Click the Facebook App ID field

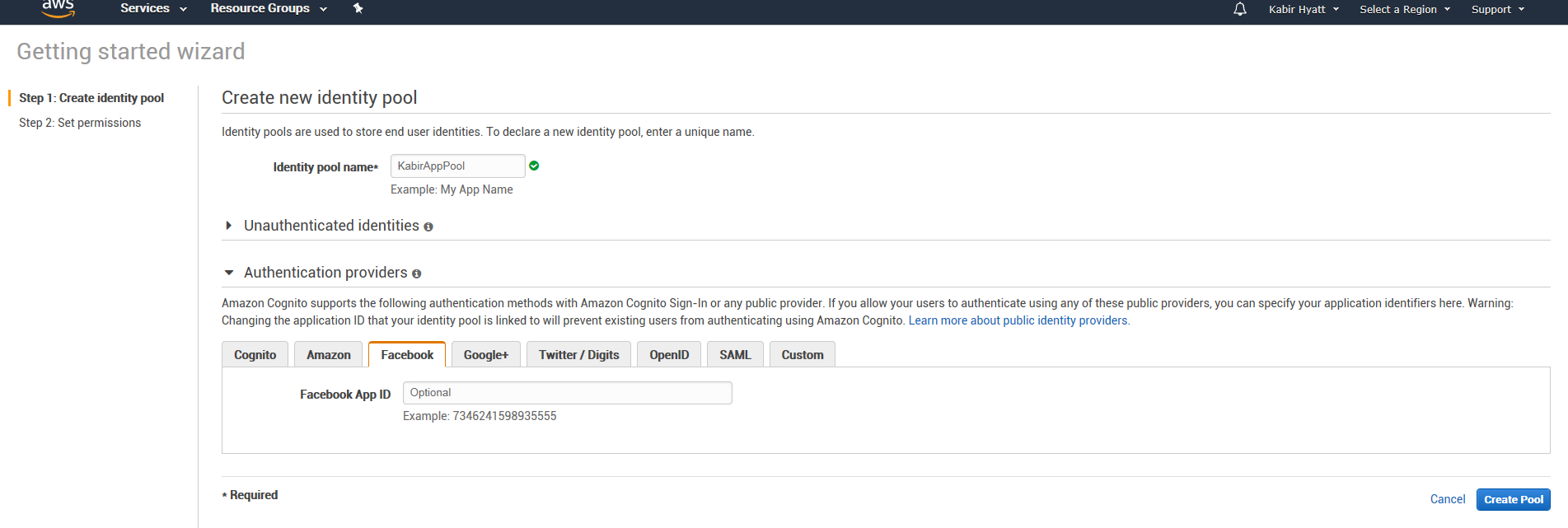[568, 393]
